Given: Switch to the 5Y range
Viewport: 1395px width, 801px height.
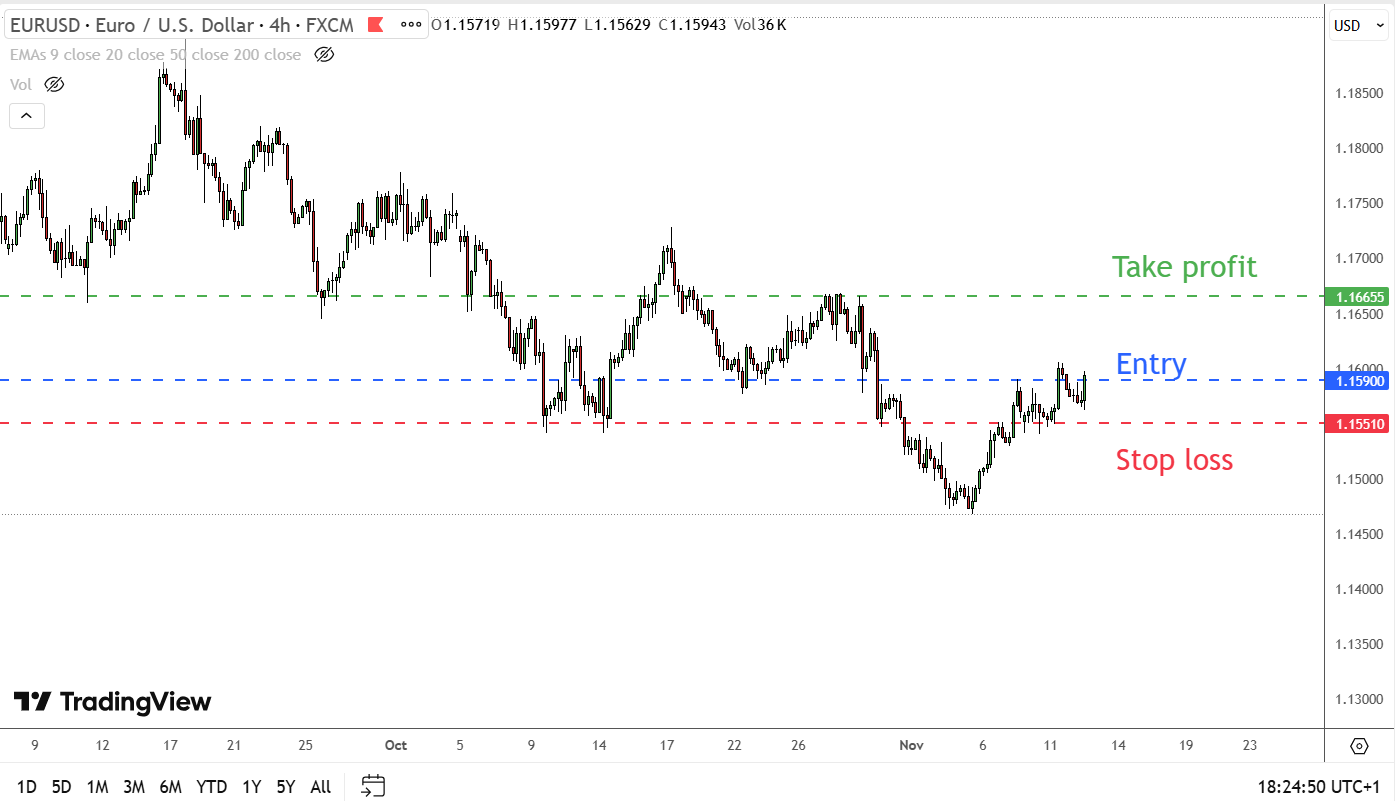Looking at the screenshot, I should (285, 787).
